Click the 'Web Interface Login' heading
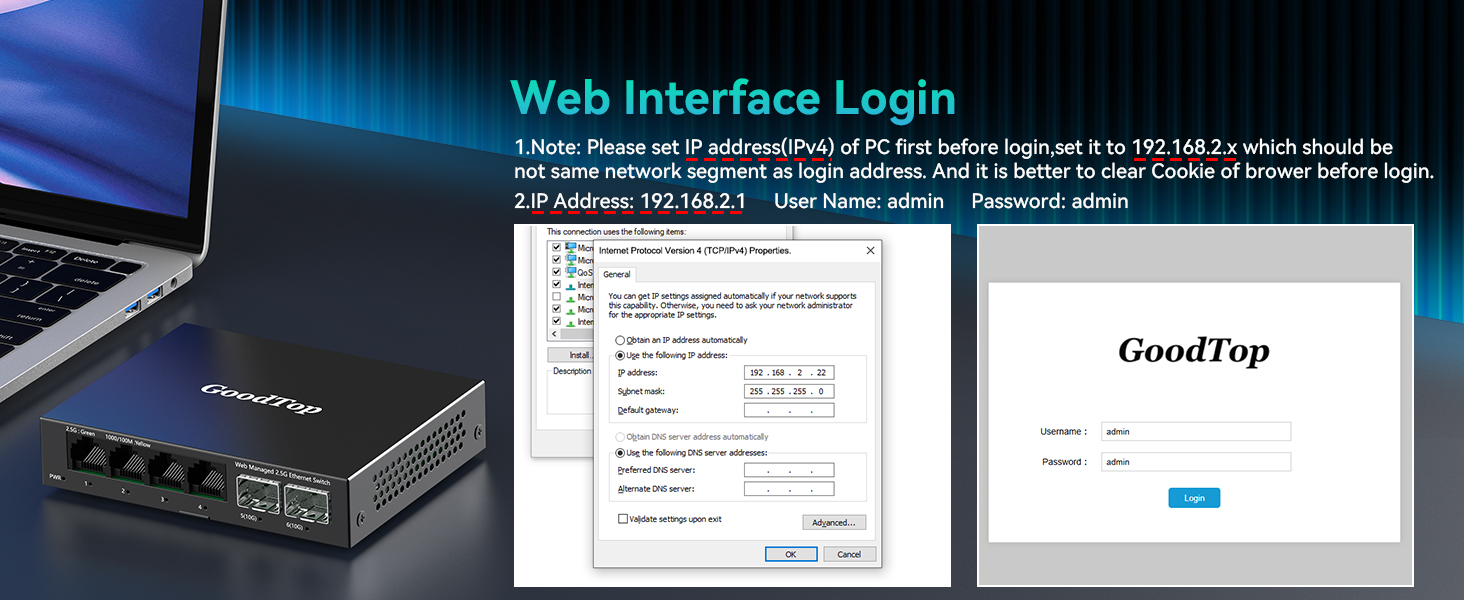 pos(733,98)
